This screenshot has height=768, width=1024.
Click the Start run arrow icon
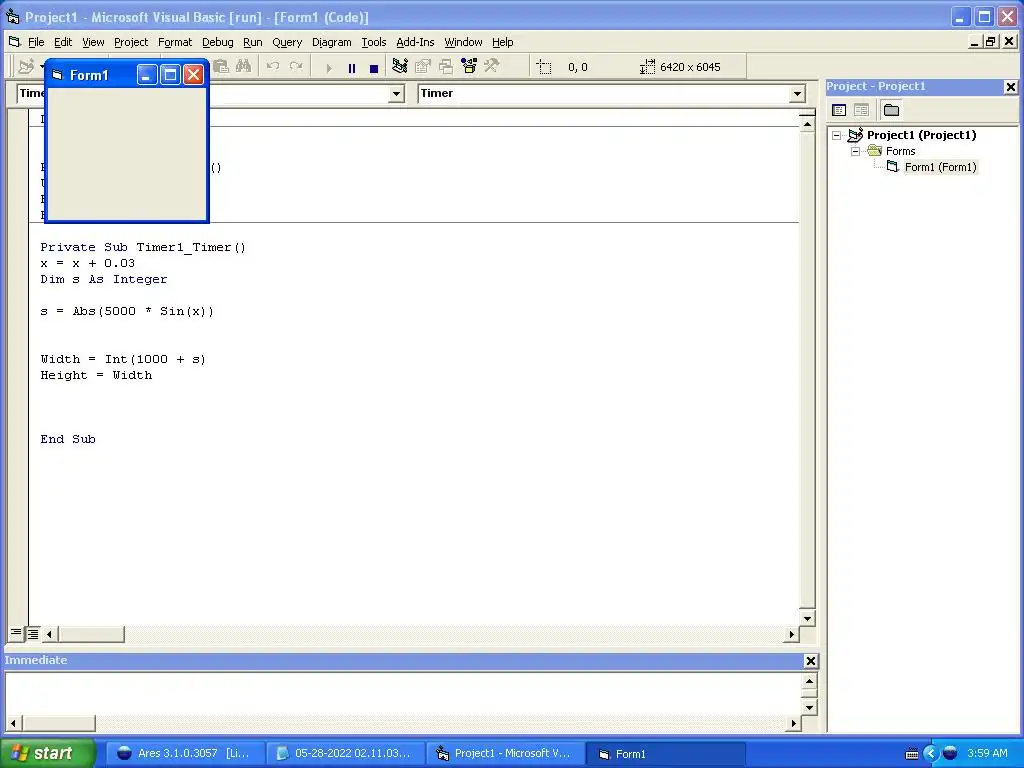328,67
